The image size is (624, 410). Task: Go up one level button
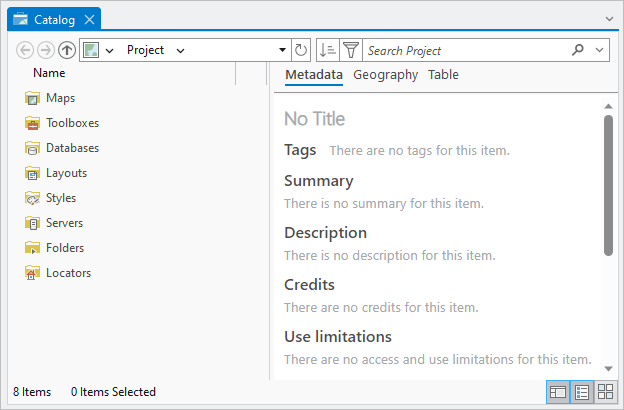[x=67, y=50]
